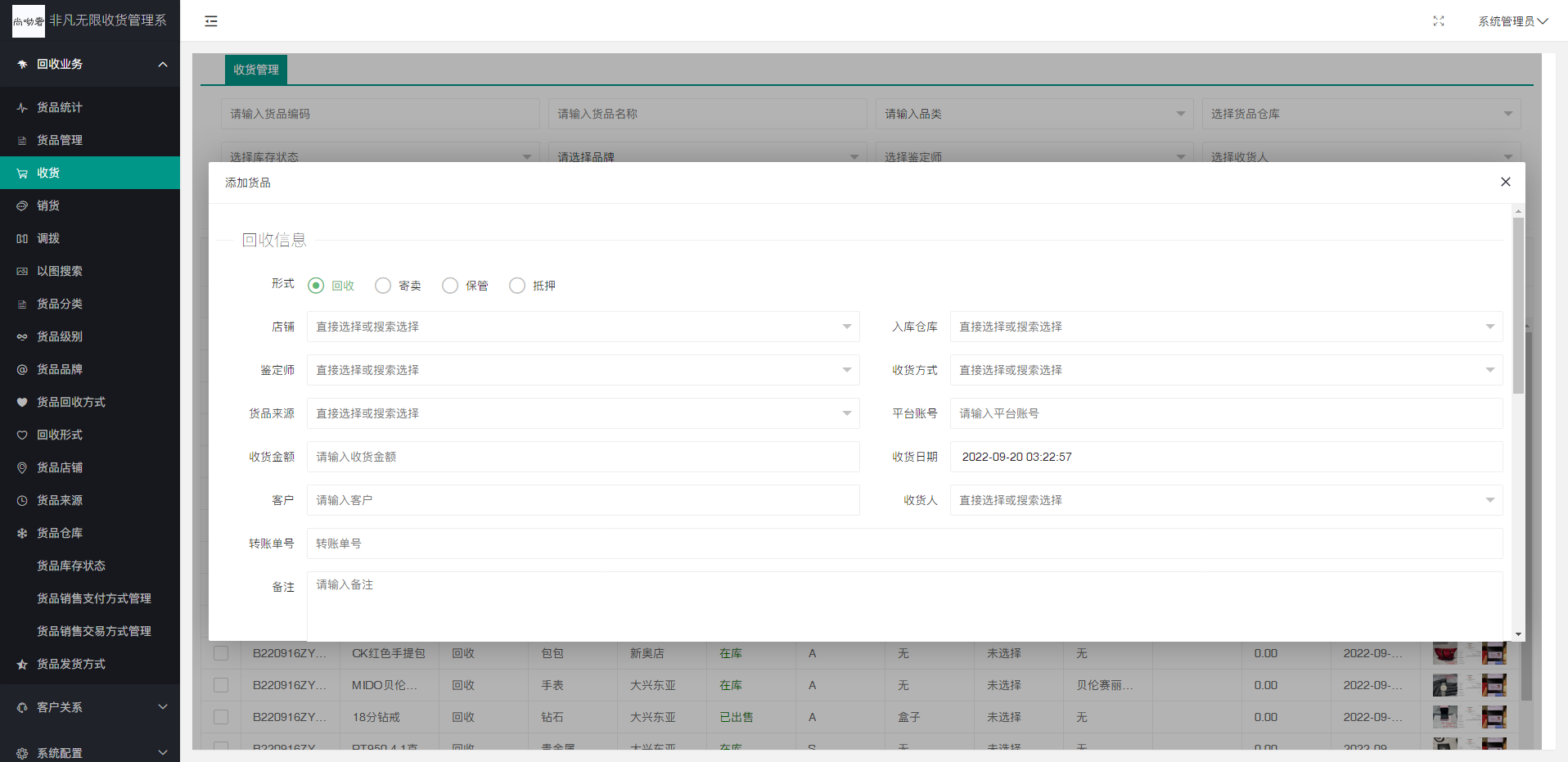Screen dimensions: 1568x762
Task: Expand the 客户关系 sidebar section
Action: [x=90, y=707]
